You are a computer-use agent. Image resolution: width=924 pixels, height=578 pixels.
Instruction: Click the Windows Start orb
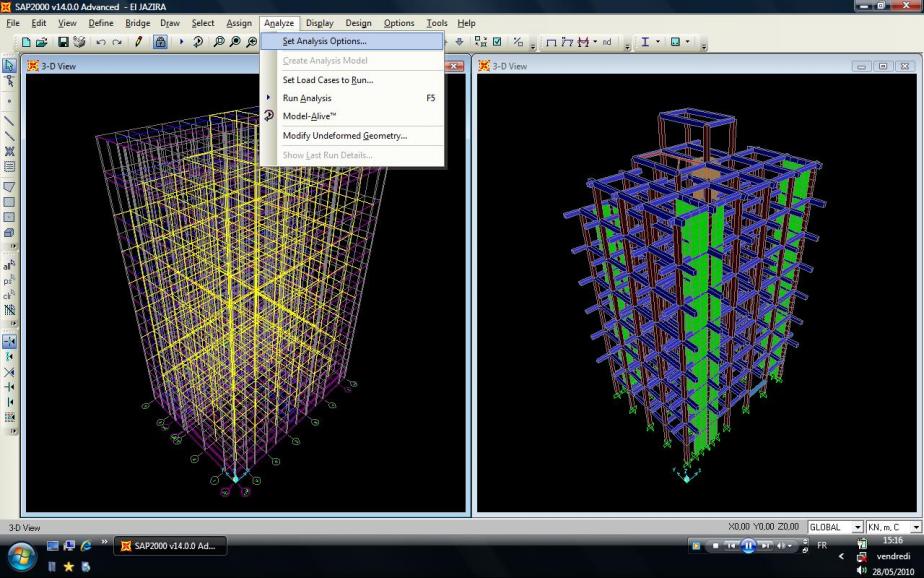21,556
